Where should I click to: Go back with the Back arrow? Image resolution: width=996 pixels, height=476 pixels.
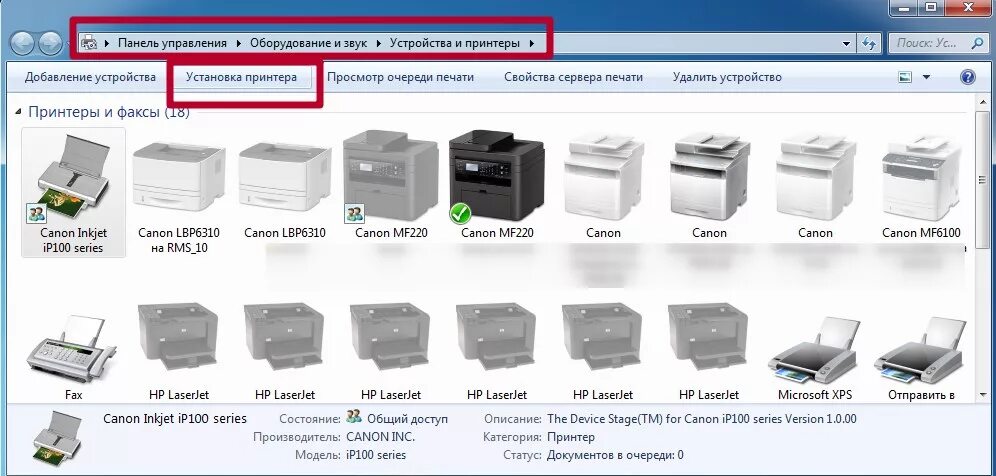pos(23,43)
